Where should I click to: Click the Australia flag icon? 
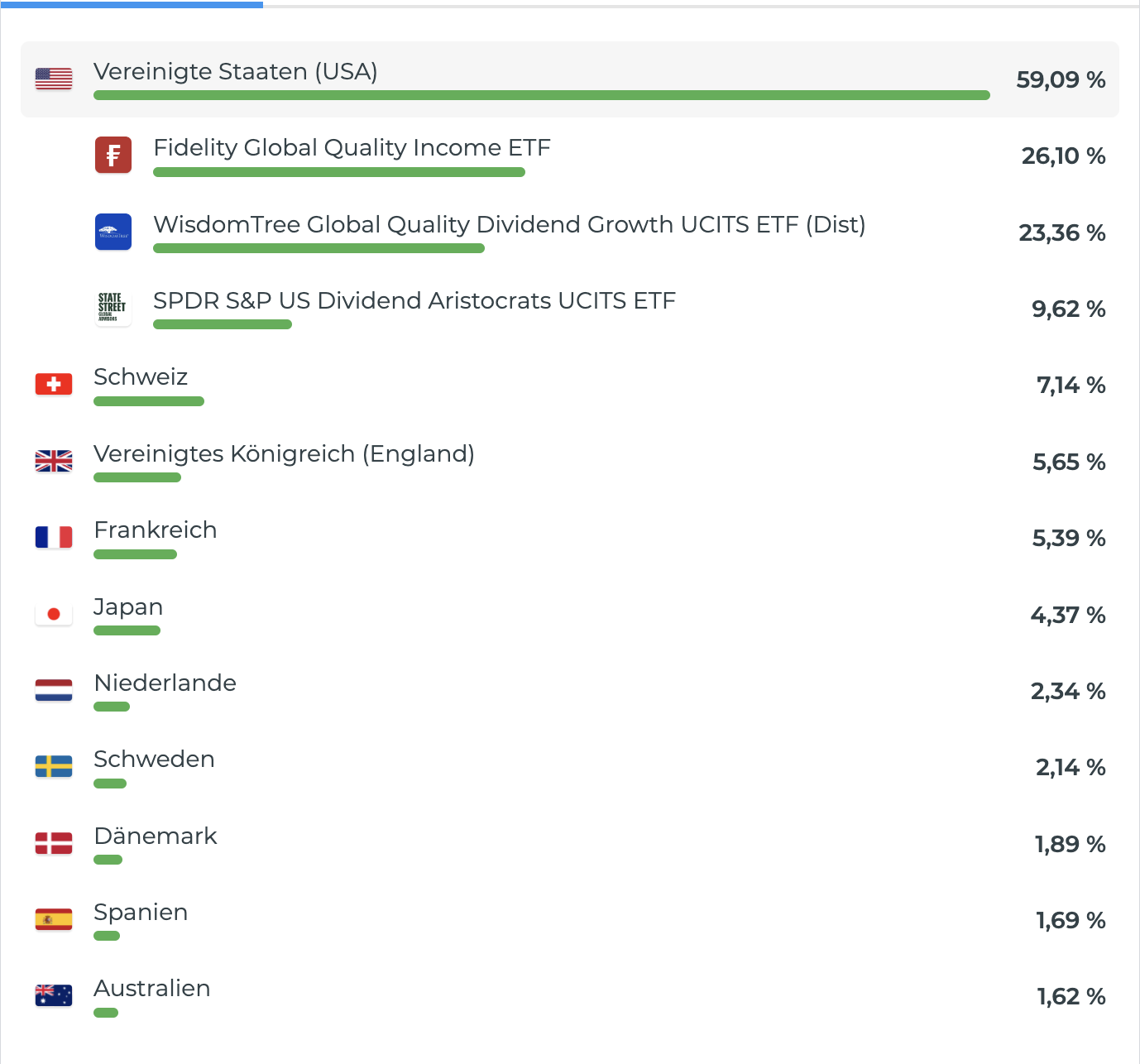(54, 995)
